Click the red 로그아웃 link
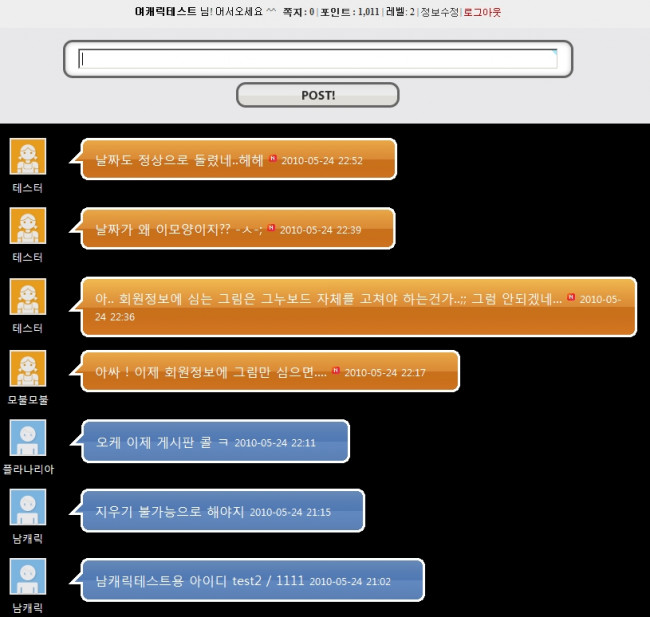This screenshot has height=617, width=650. tap(482, 12)
